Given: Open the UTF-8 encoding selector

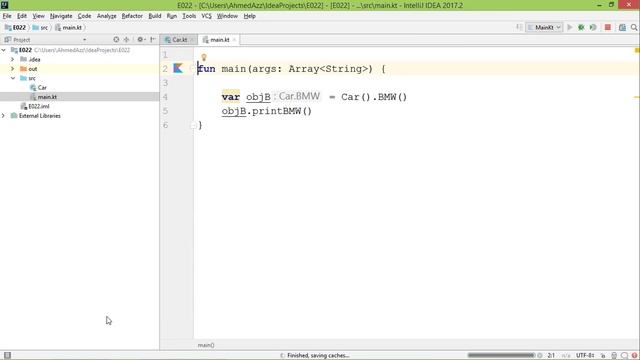Looking at the screenshot, I should 585,356.
